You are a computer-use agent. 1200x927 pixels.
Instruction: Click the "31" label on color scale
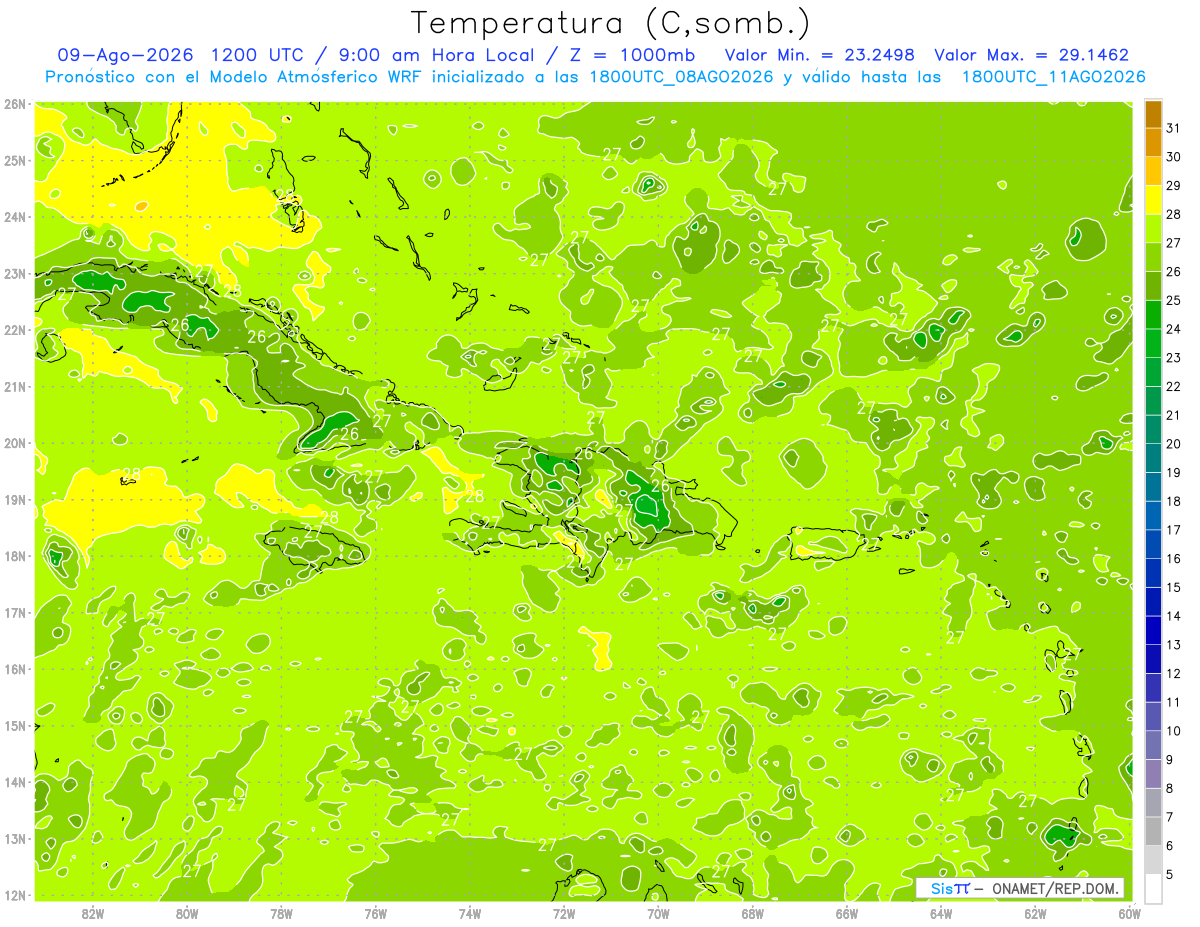[1174, 128]
